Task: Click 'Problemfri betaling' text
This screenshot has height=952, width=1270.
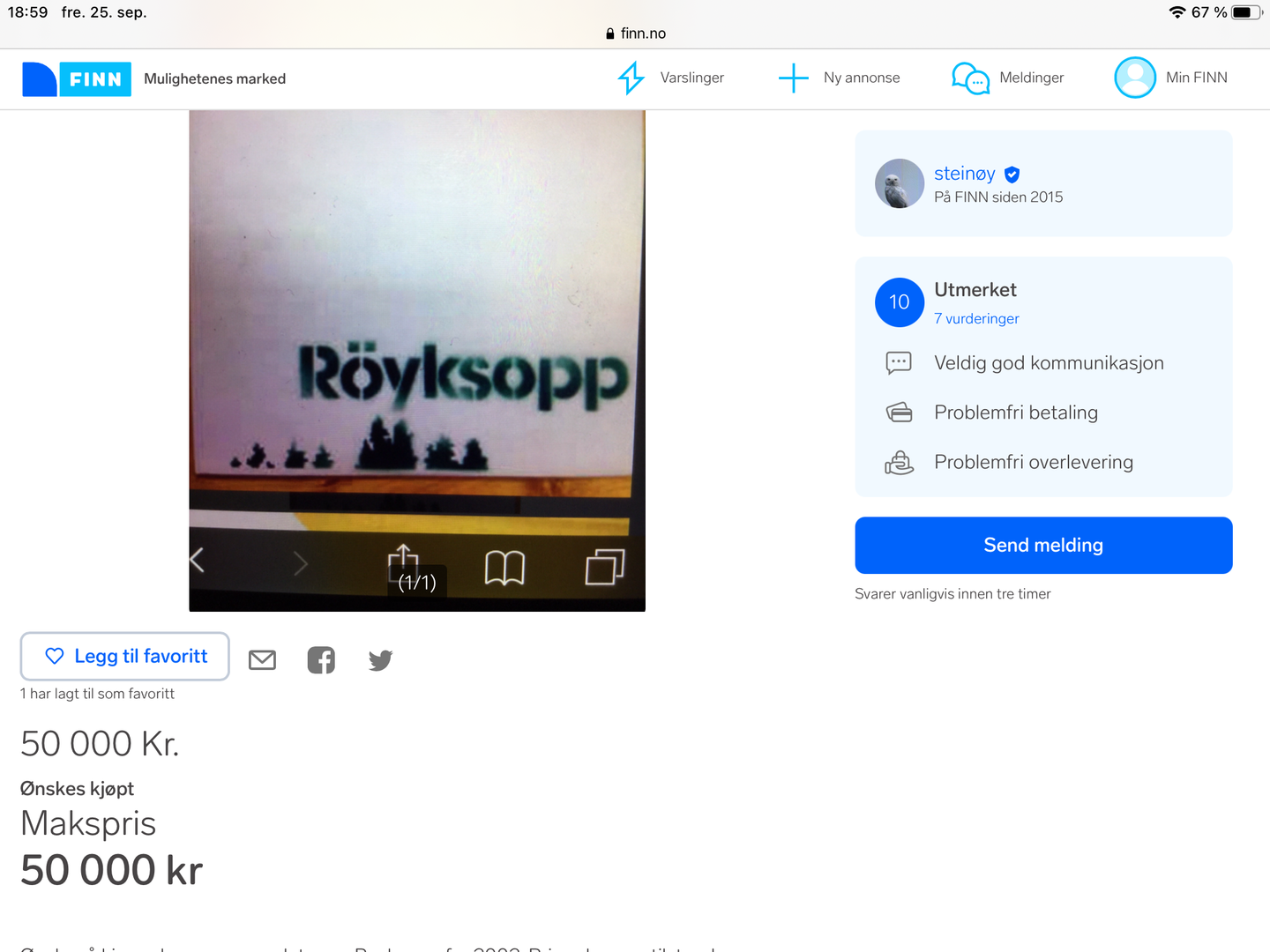Action: pos(1016,413)
